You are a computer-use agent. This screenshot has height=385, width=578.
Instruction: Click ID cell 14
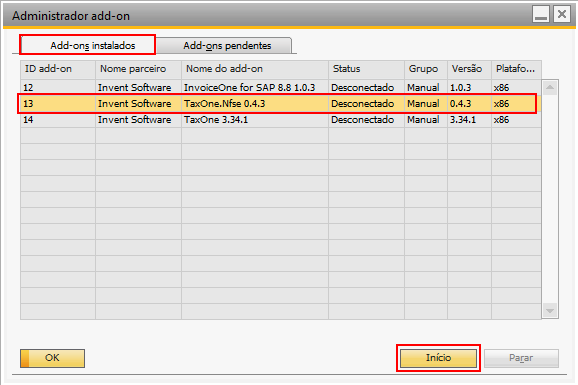[x=58, y=120]
